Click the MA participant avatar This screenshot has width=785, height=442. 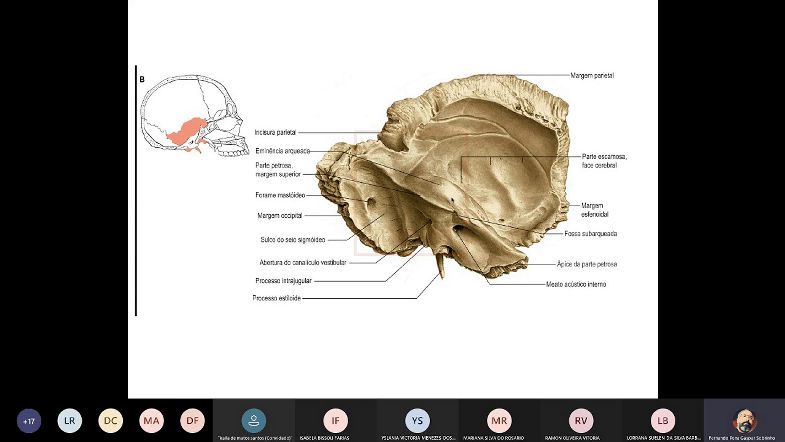[151, 421]
